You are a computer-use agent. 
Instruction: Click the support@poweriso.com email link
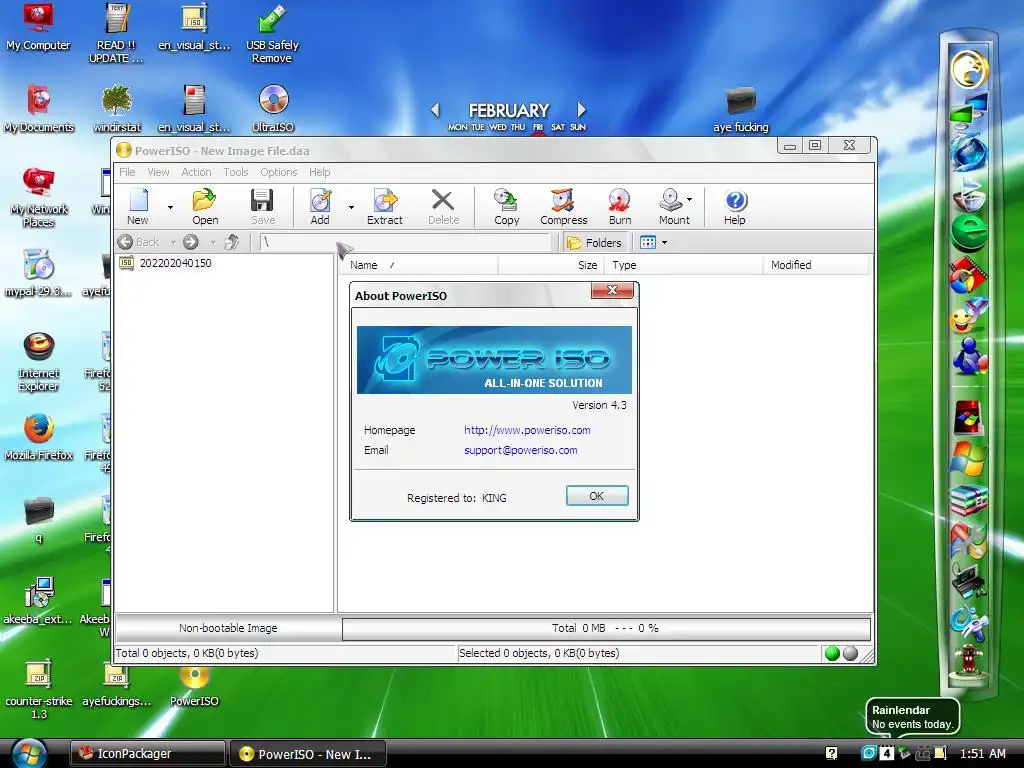(520, 450)
